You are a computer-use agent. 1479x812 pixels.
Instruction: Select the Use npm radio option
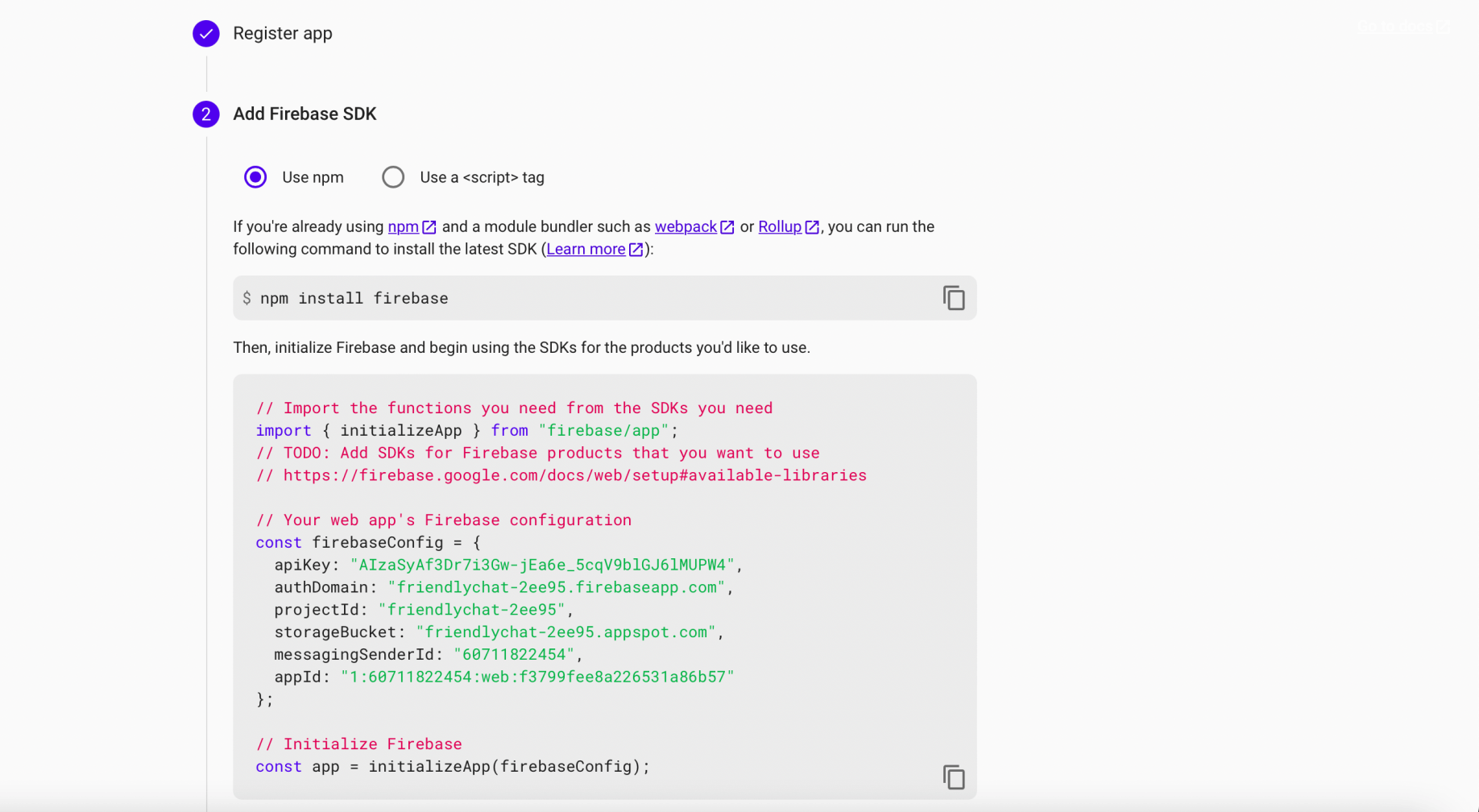click(255, 177)
